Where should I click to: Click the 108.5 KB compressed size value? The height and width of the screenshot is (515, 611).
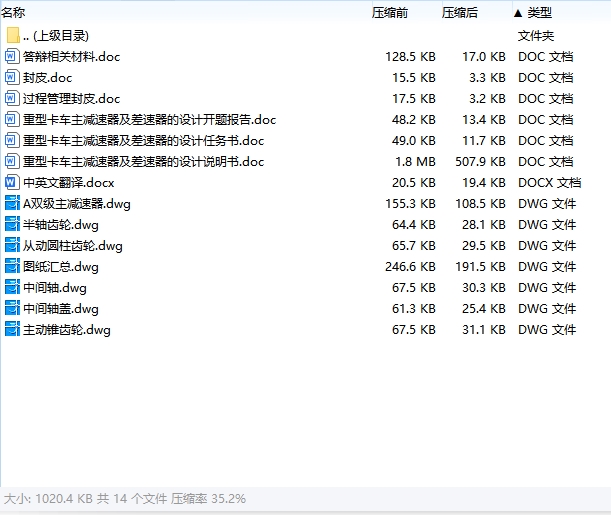tap(480, 204)
